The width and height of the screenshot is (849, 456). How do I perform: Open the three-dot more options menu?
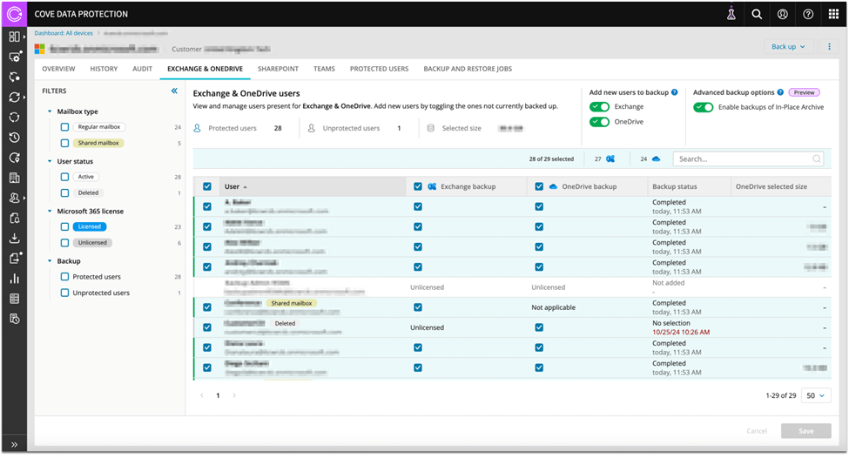click(829, 47)
